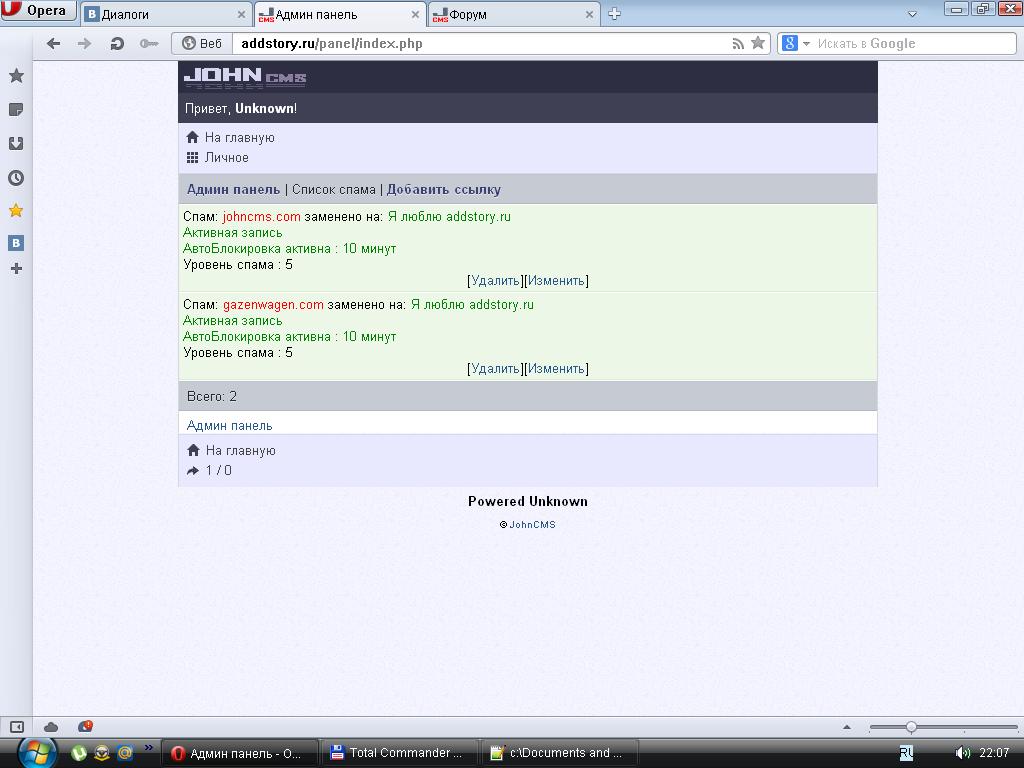Image resolution: width=1024 pixels, height=768 pixels.
Task: Switch to the Админ панель tab
Action: point(340,14)
